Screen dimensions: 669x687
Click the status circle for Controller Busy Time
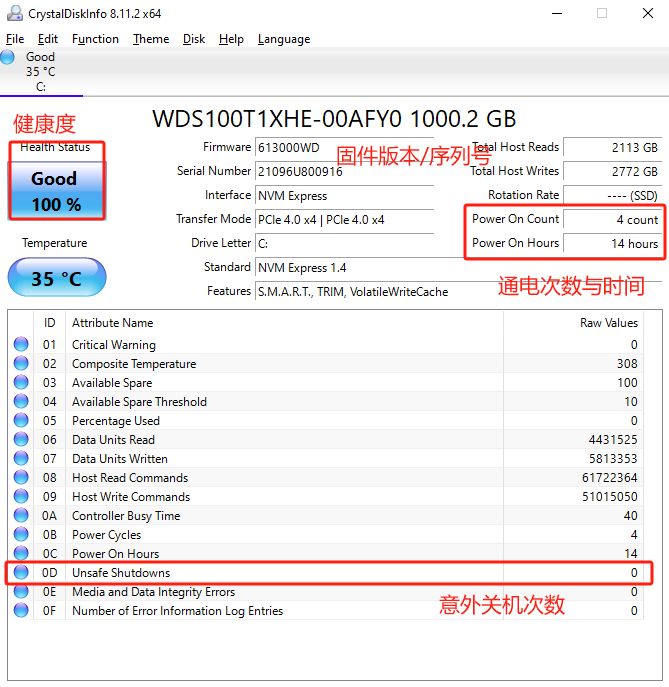(x=21, y=515)
